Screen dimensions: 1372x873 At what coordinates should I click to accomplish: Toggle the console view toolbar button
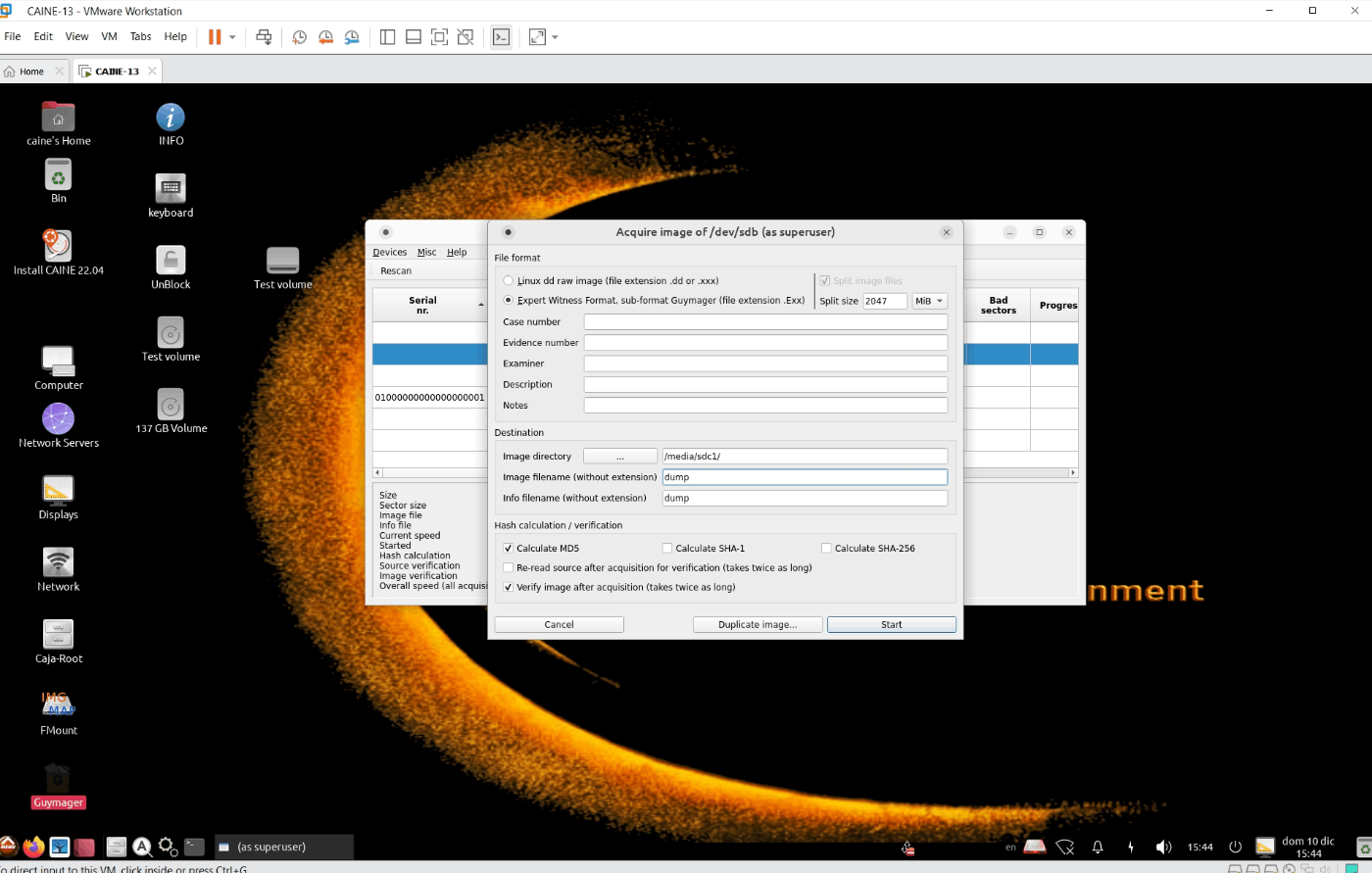(502, 37)
